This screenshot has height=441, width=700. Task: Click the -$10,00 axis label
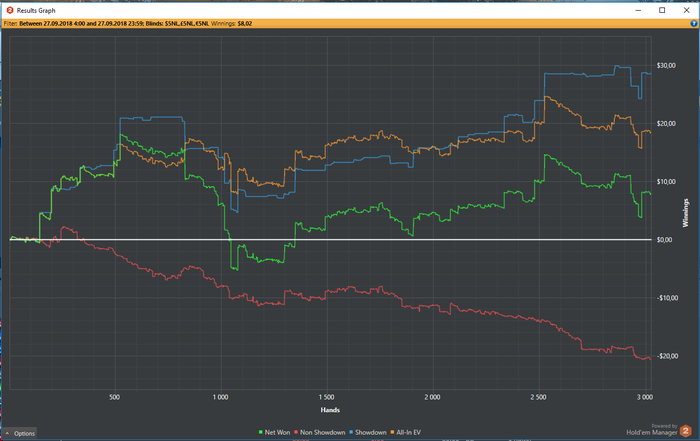667,298
